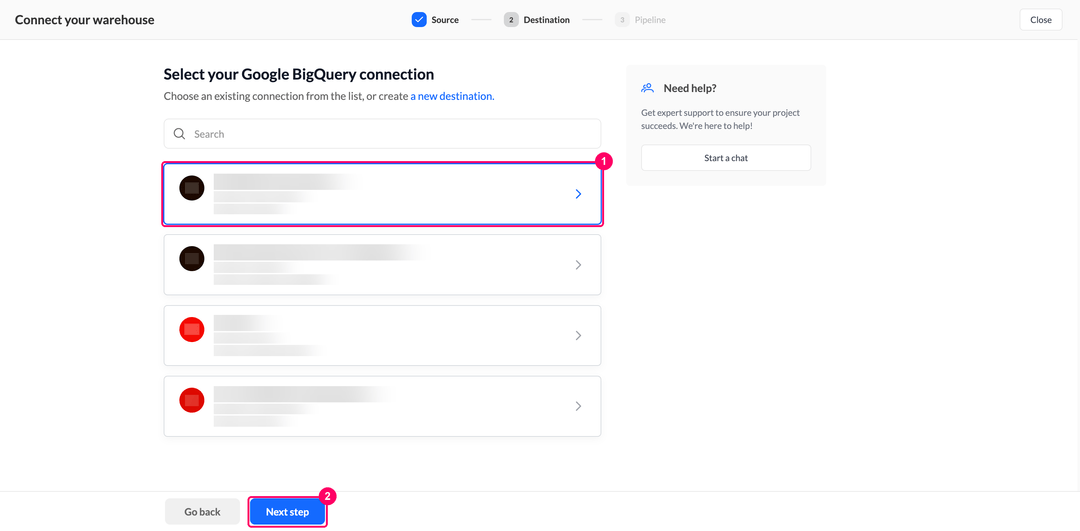This screenshot has width=1080, height=531.
Task: Click 'Select your Google BigQuery connection' heading
Action: (x=299, y=74)
